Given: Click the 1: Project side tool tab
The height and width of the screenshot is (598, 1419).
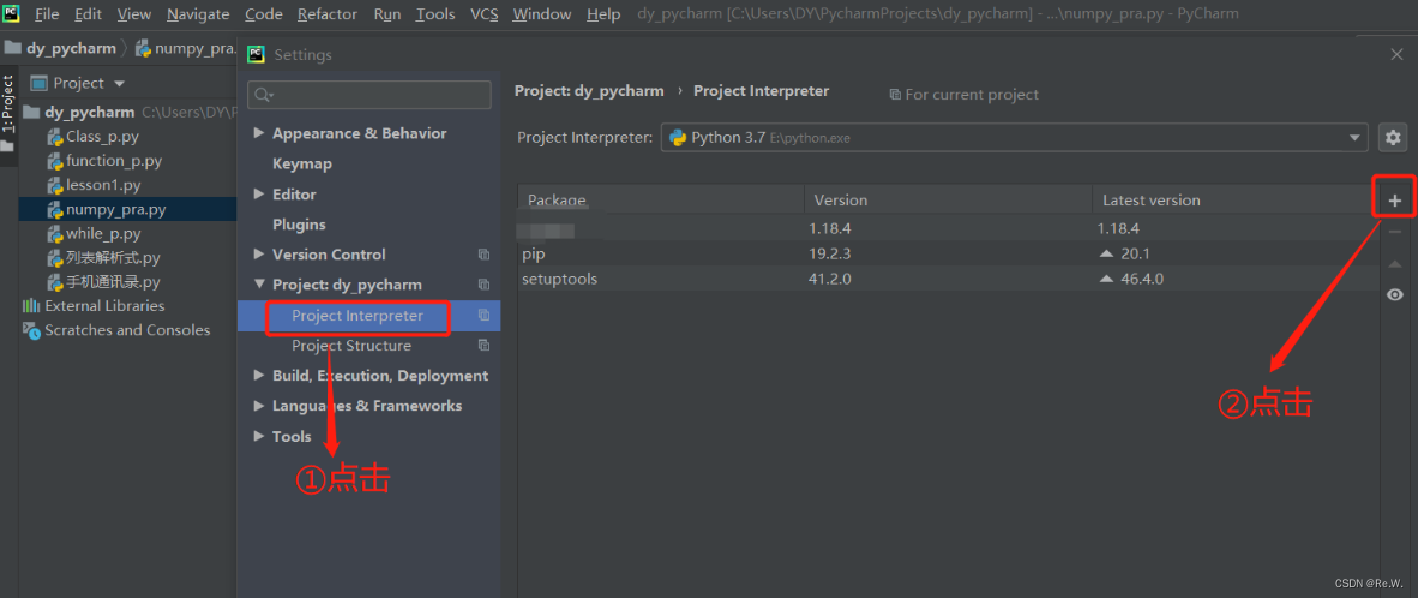Looking at the screenshot, I should pyautogui.click(x=8, y=104).
